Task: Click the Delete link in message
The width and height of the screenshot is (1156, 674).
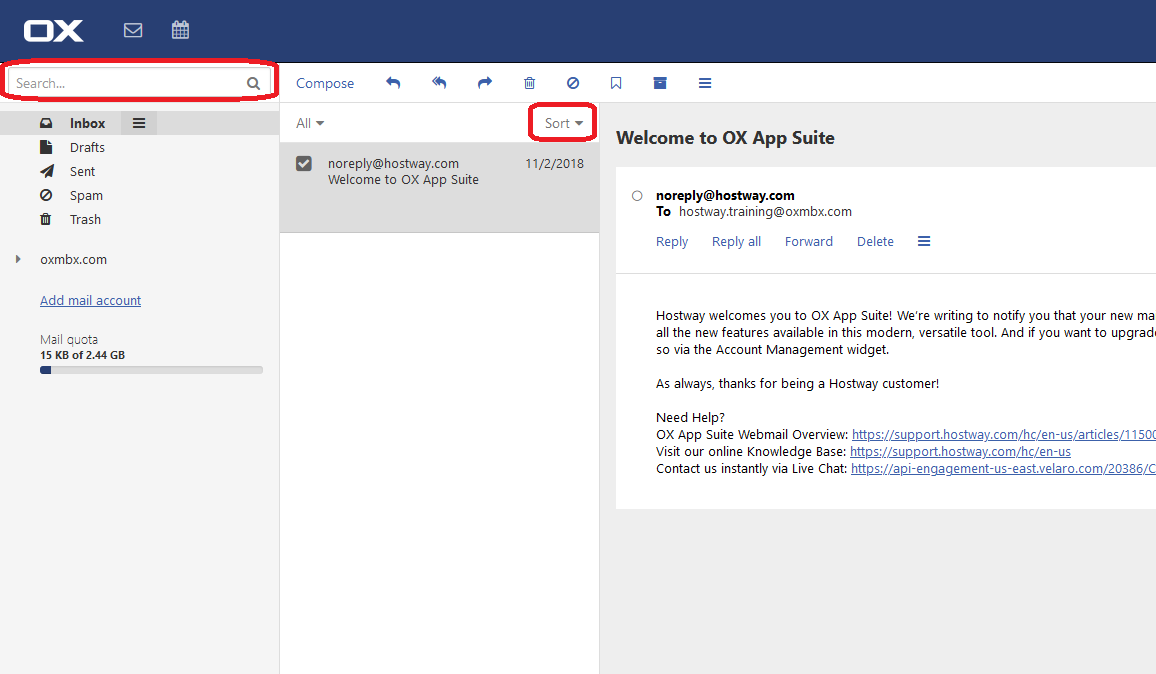Action: [x=875, y=241]
